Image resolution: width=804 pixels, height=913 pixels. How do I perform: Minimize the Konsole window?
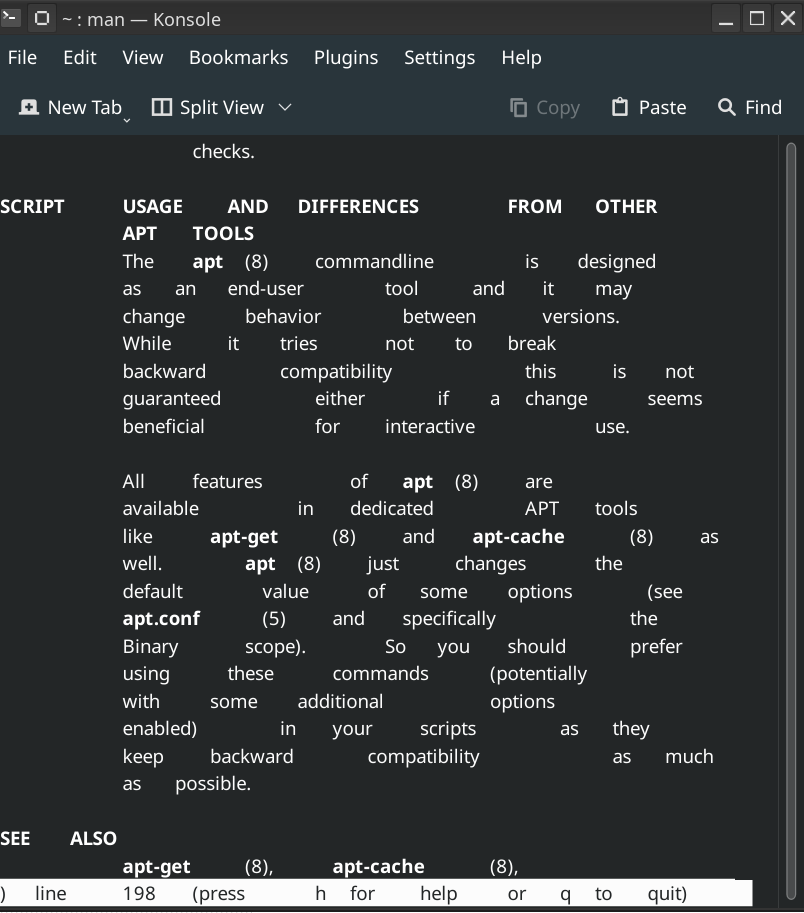[x=726, y=18]
